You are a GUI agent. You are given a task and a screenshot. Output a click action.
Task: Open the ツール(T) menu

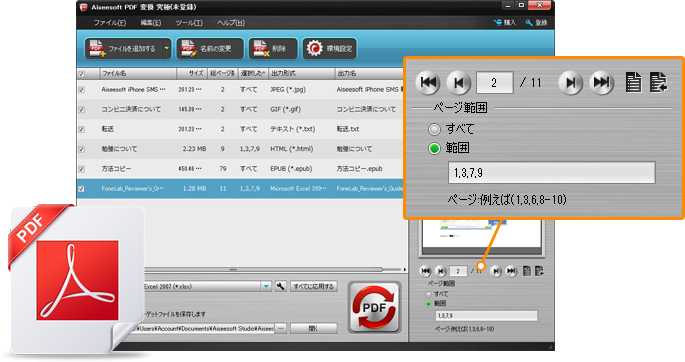coord(189,23)
